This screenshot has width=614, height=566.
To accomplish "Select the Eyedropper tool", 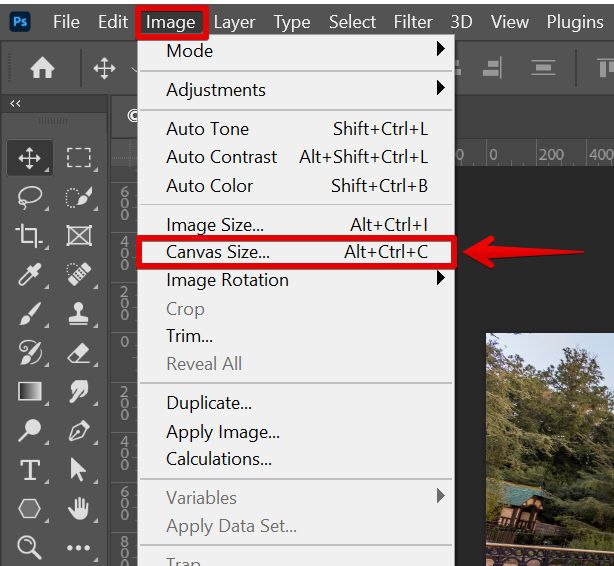I will pyautogui.click(x=29, y=275).
